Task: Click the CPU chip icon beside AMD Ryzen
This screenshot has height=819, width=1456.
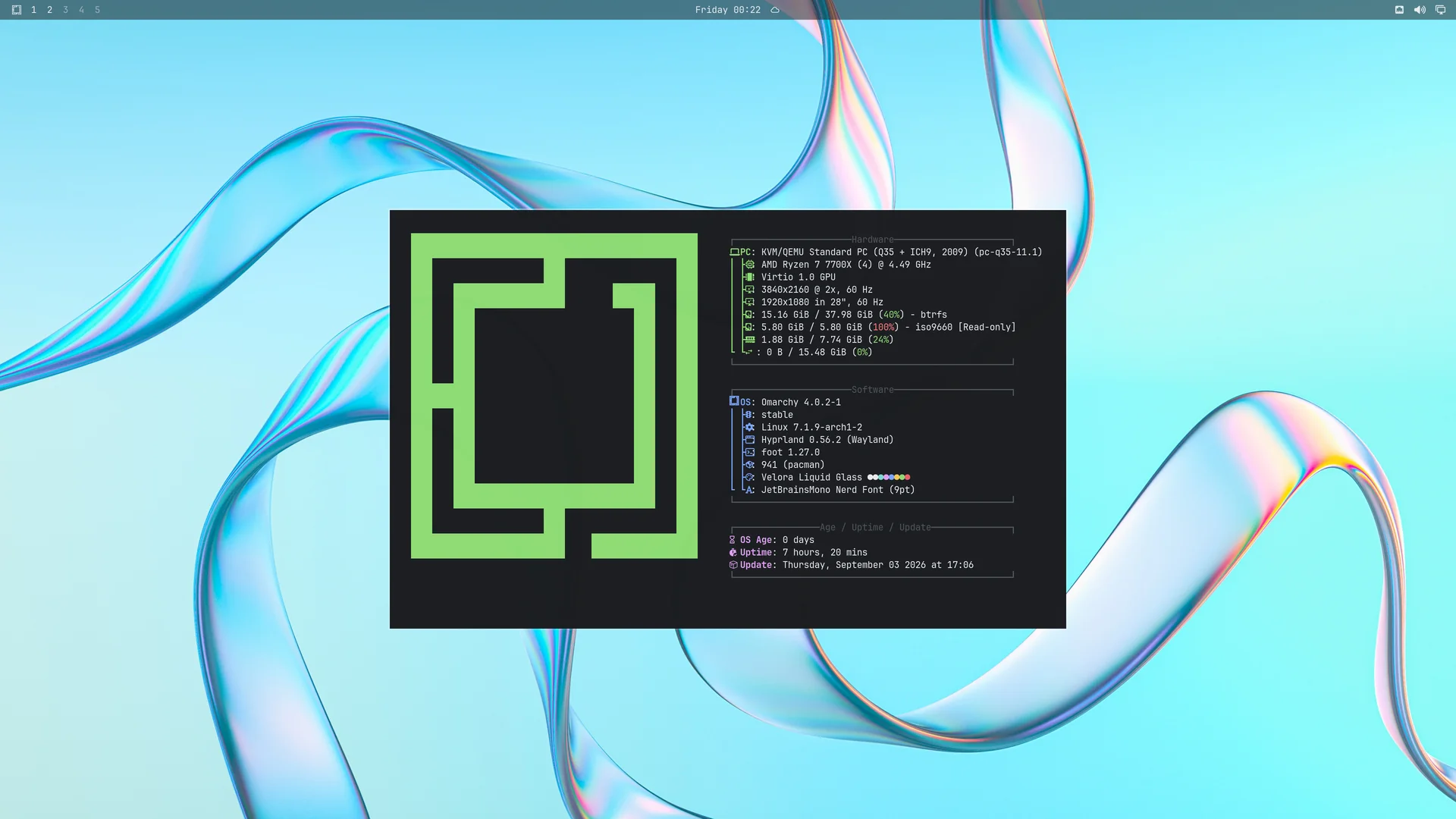Action: [749, 265]
